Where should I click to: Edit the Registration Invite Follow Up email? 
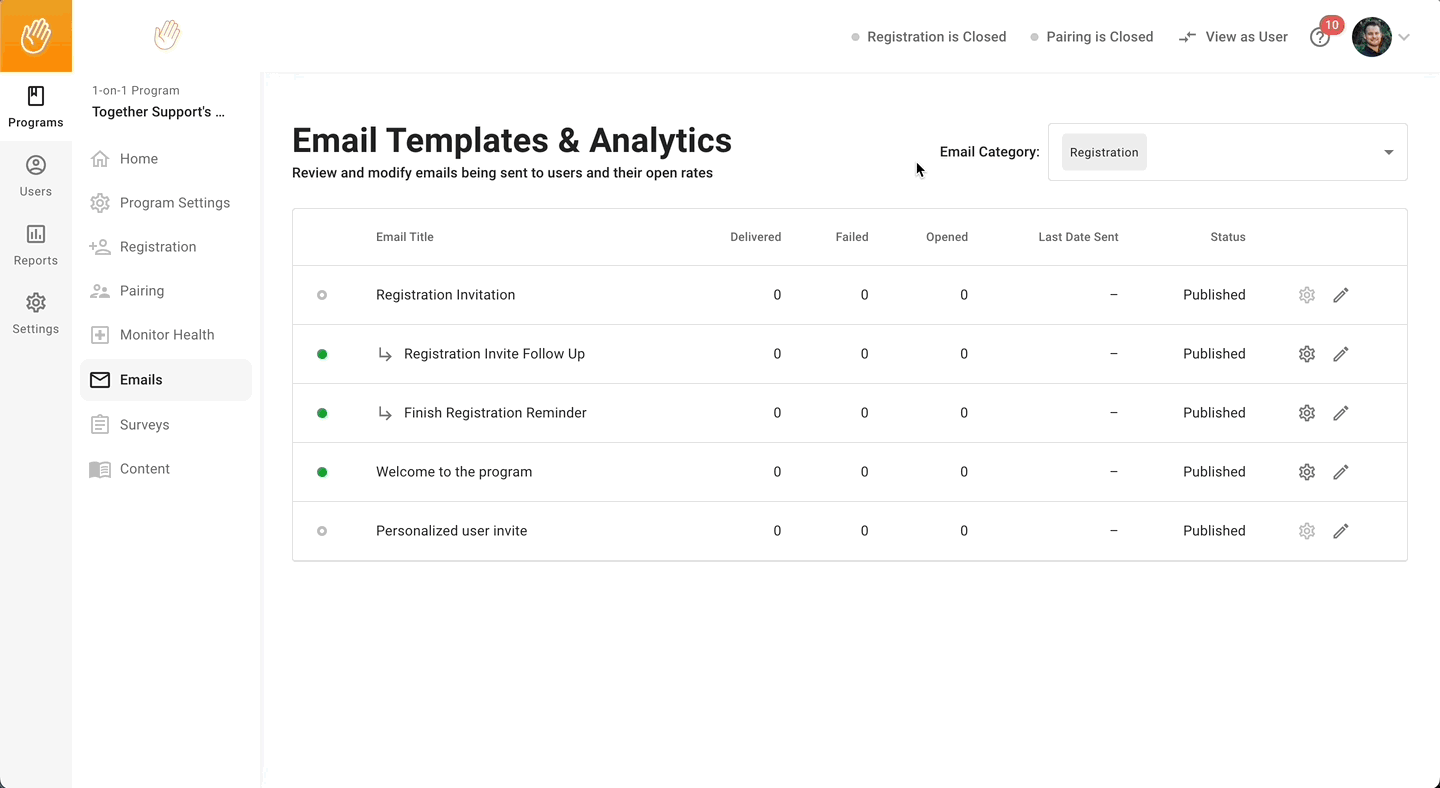point(1341,354)
